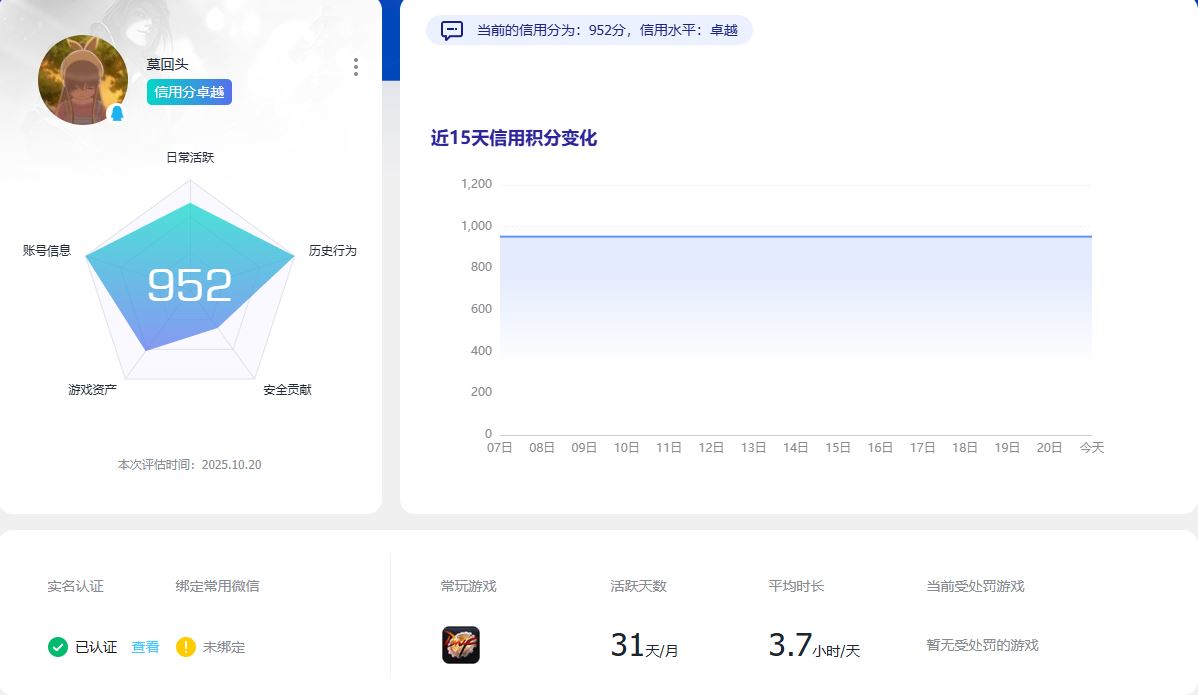Select the 账号信息 radar axis label
Image resolution: width=1198 pixels, height=695 pixels.
[47, 250]
